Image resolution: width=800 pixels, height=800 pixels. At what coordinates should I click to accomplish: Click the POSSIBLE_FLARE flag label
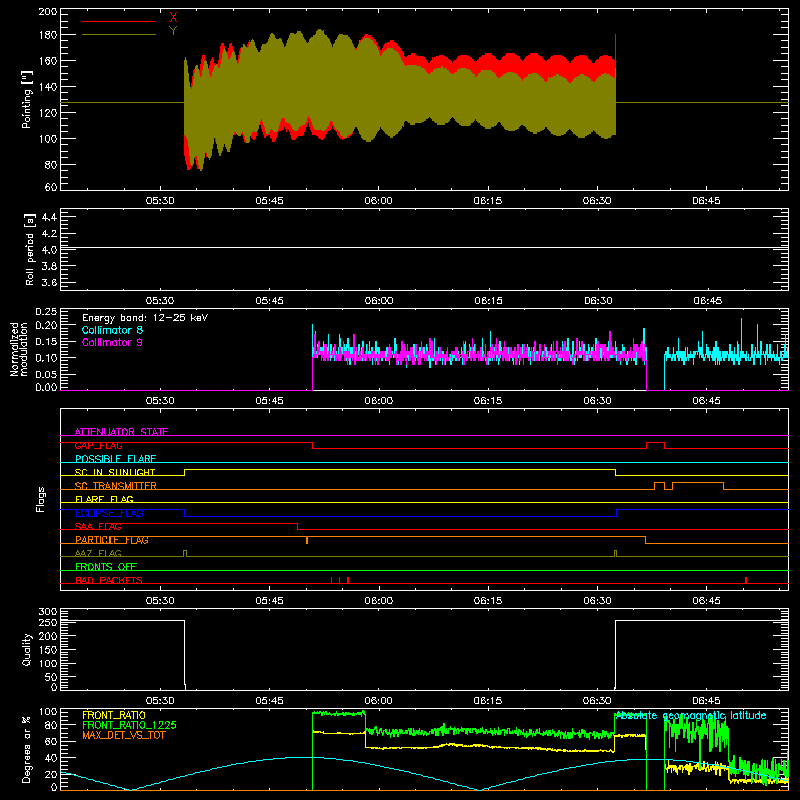115,459
